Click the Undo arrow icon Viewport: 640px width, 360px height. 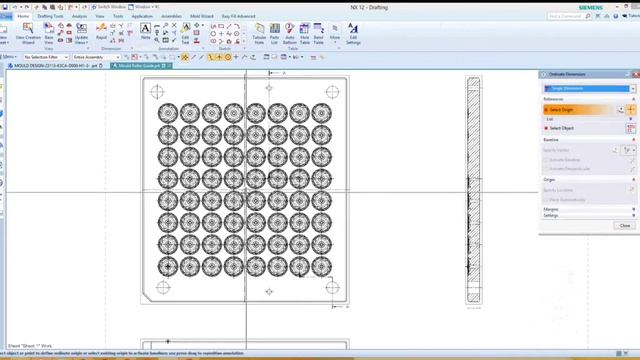coord(15,7)
